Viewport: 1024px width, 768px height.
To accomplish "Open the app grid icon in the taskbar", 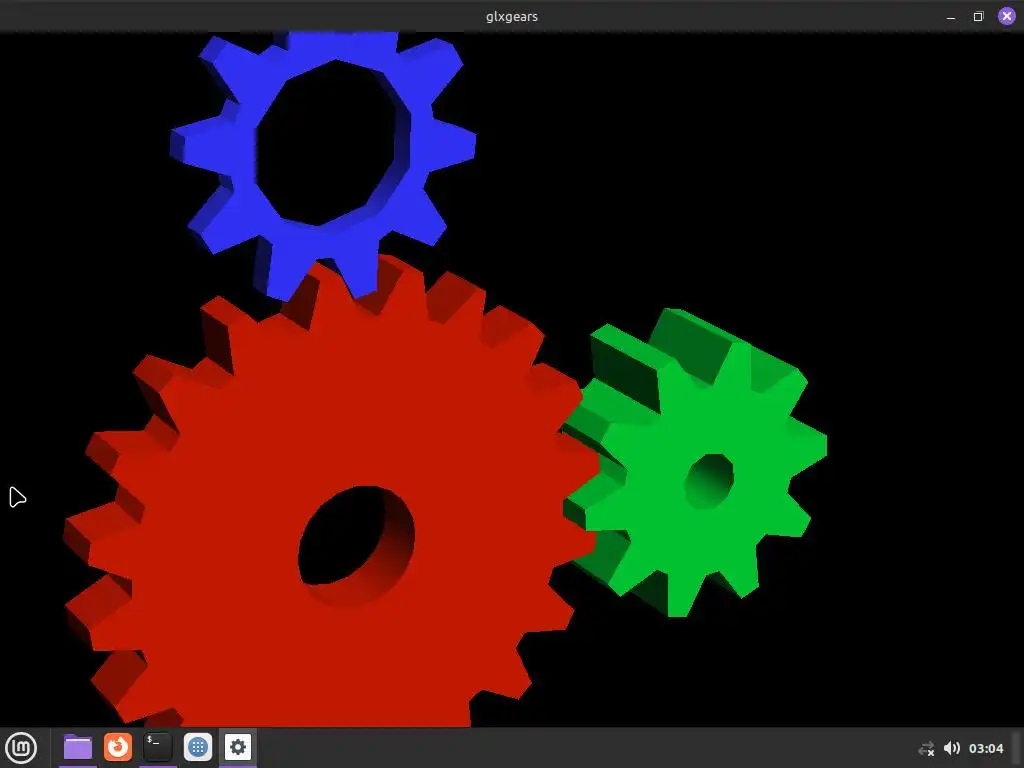I will click(198, 747).
